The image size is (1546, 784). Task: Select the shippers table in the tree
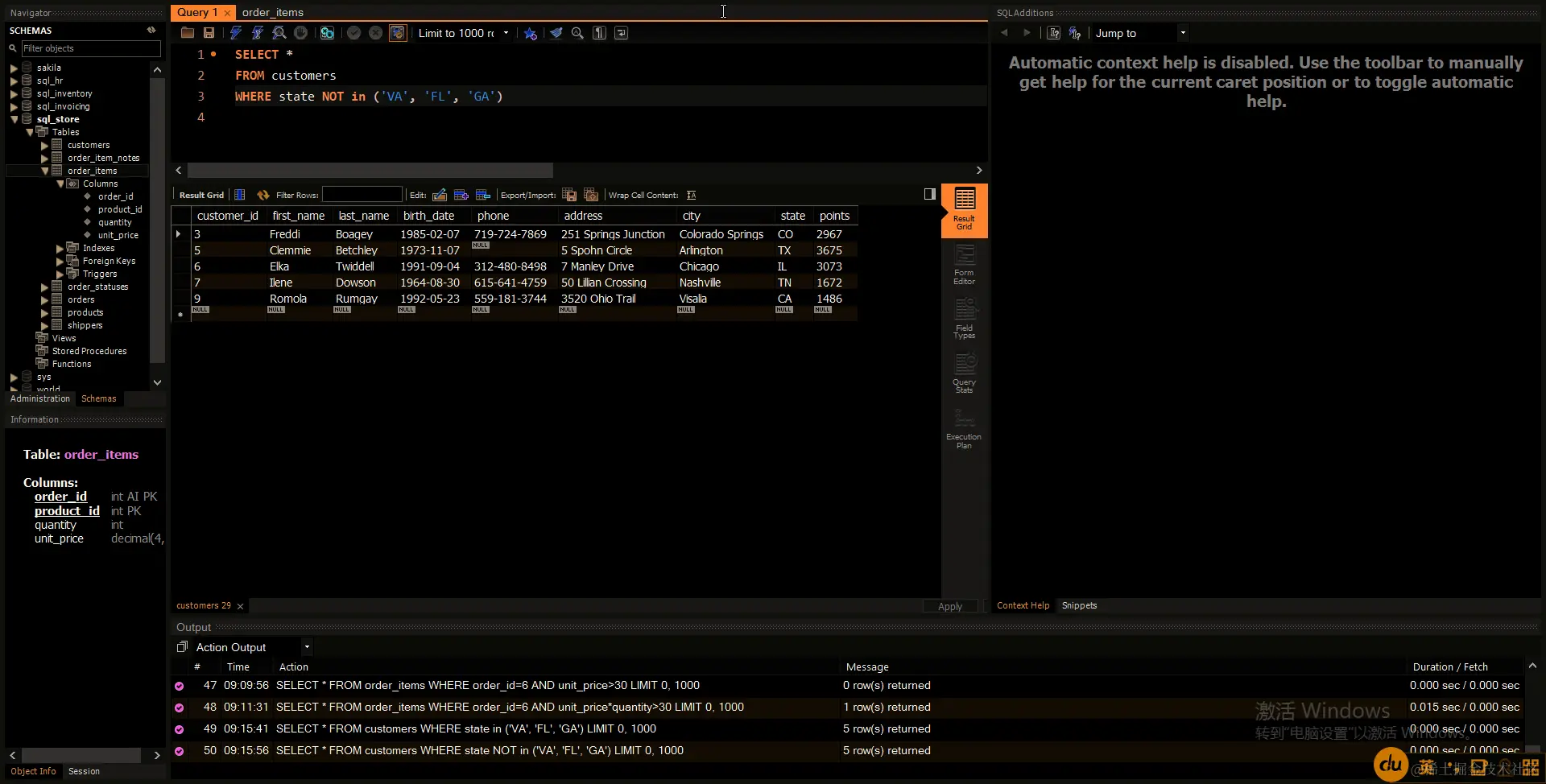pos(85,325)
